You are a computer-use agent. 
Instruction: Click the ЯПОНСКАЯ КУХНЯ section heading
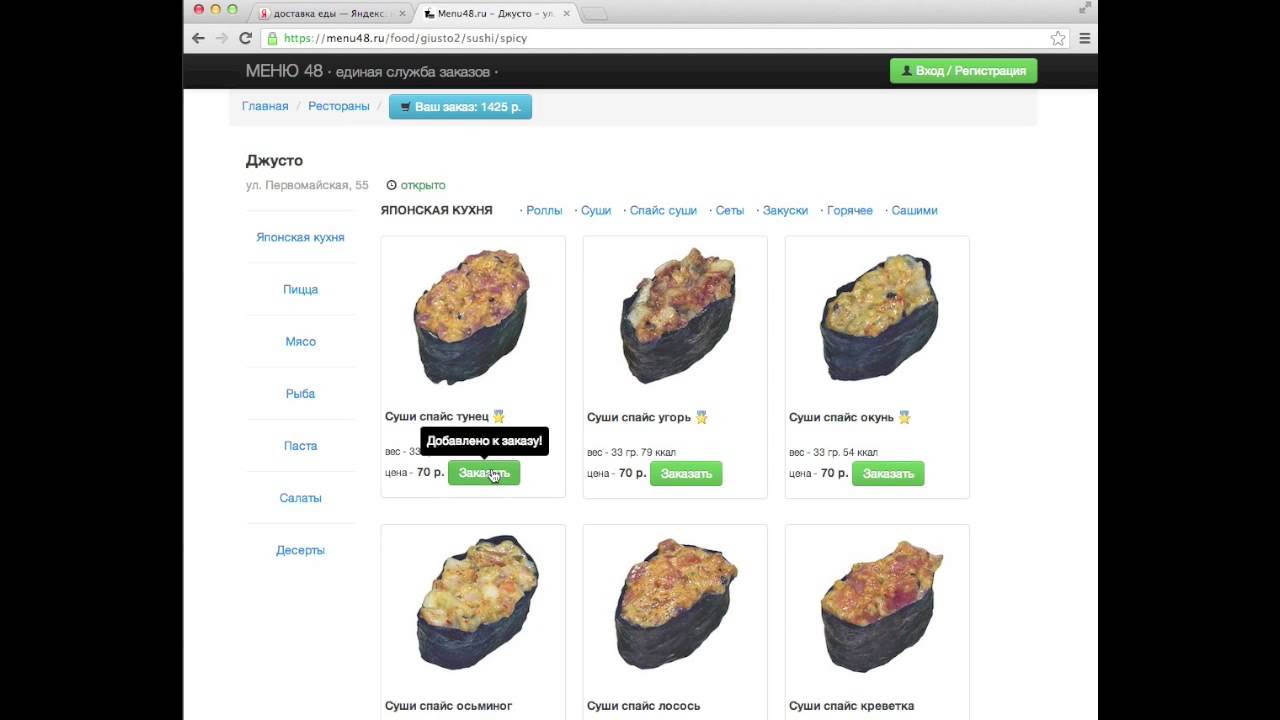[437, 211]
